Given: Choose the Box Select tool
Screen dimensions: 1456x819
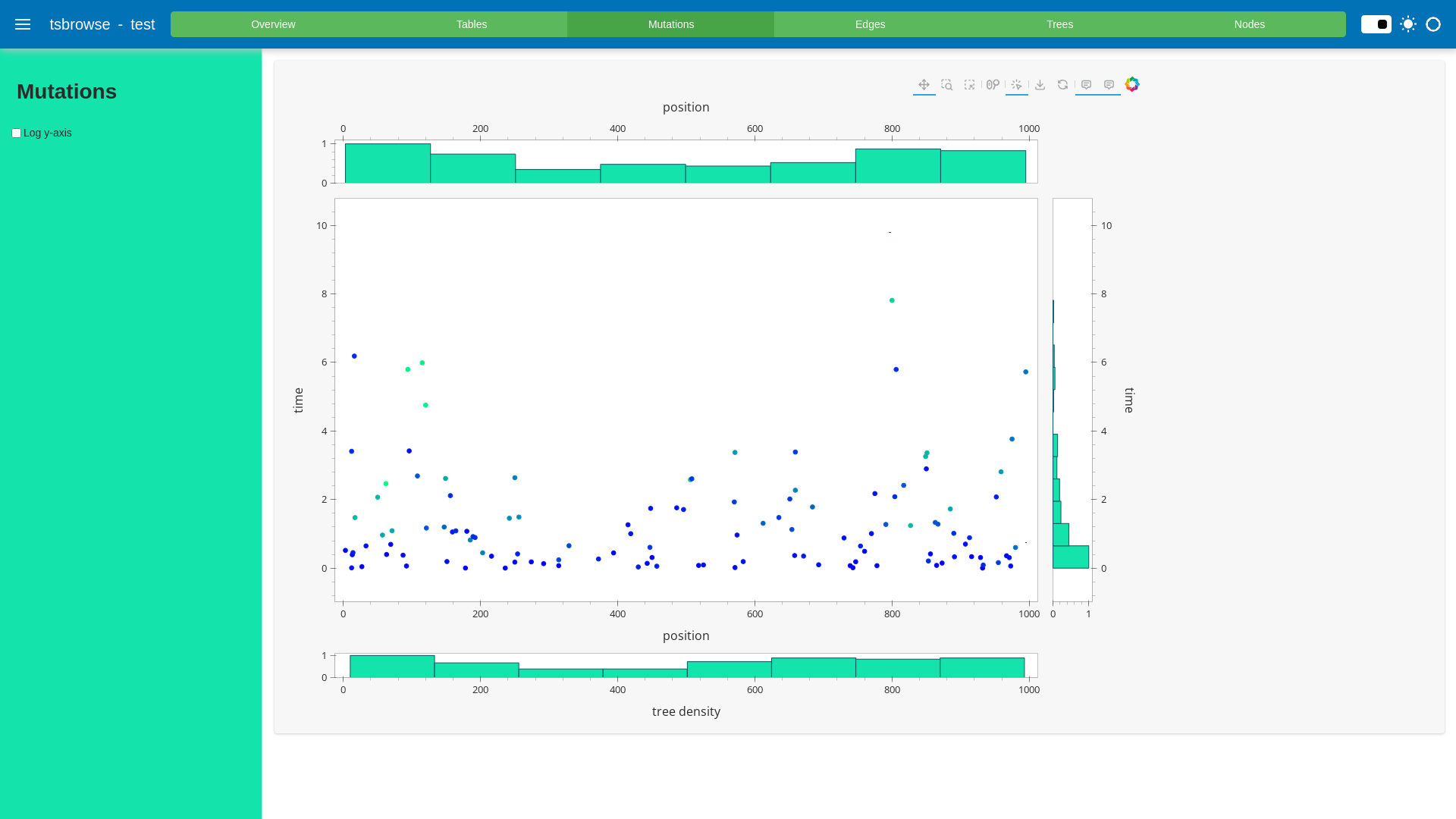Looking at the screenshot, I should tap(969, 85).
